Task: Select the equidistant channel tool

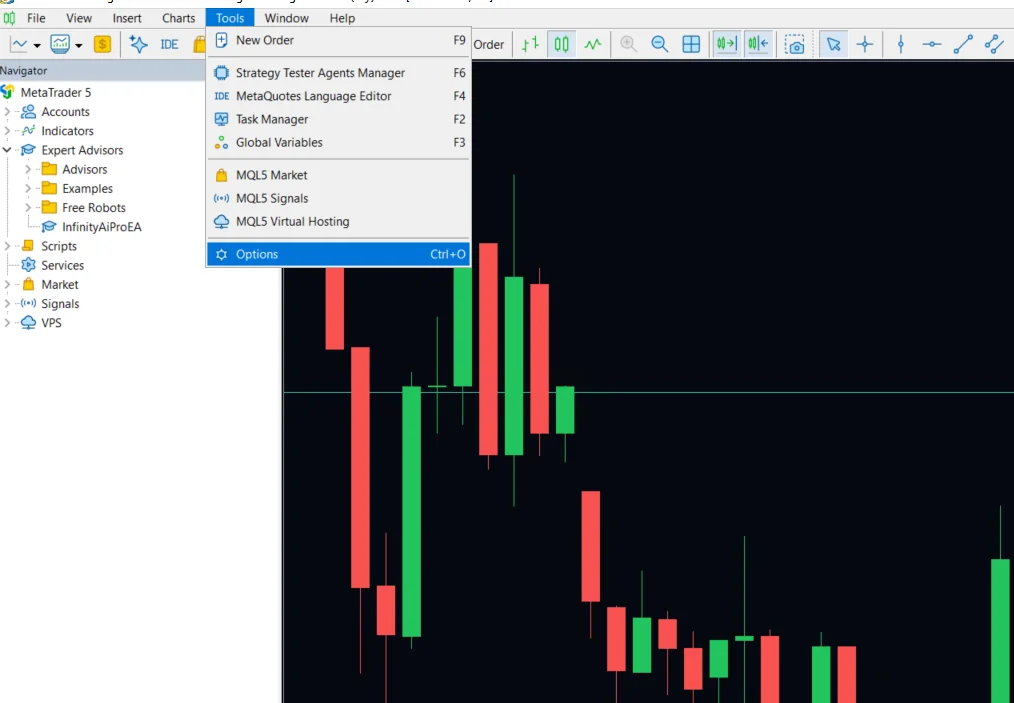Action: (x=994, y=44)
